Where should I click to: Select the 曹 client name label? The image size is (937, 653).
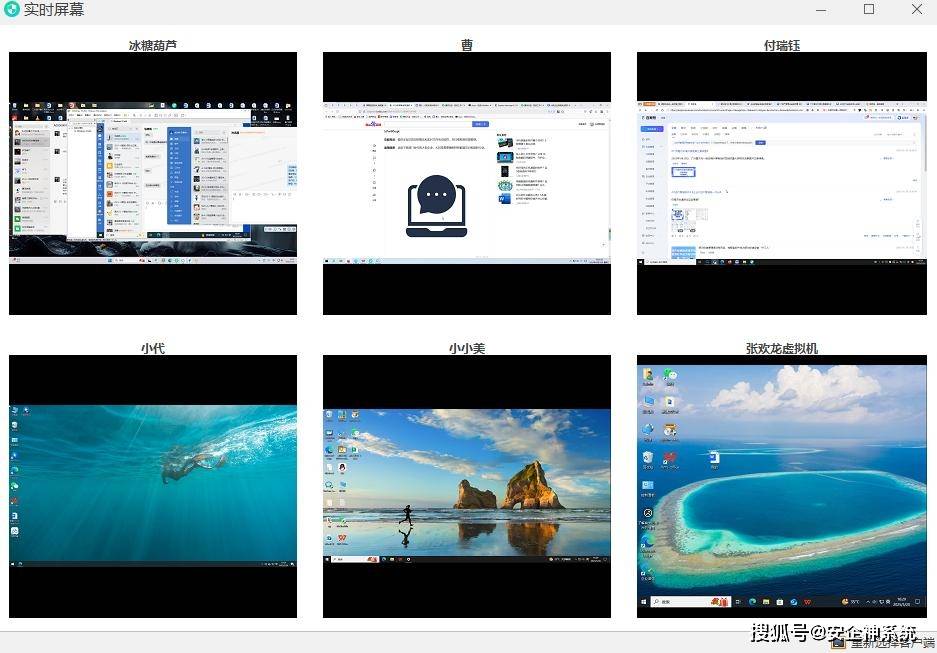click(467, 45)
